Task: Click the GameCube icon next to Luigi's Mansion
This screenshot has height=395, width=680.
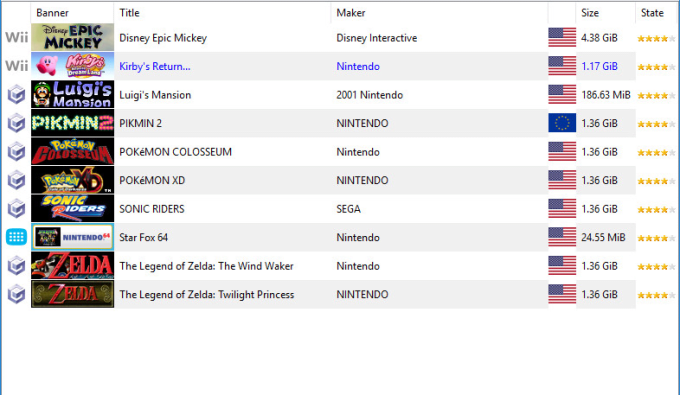Action: click(16, 95)
